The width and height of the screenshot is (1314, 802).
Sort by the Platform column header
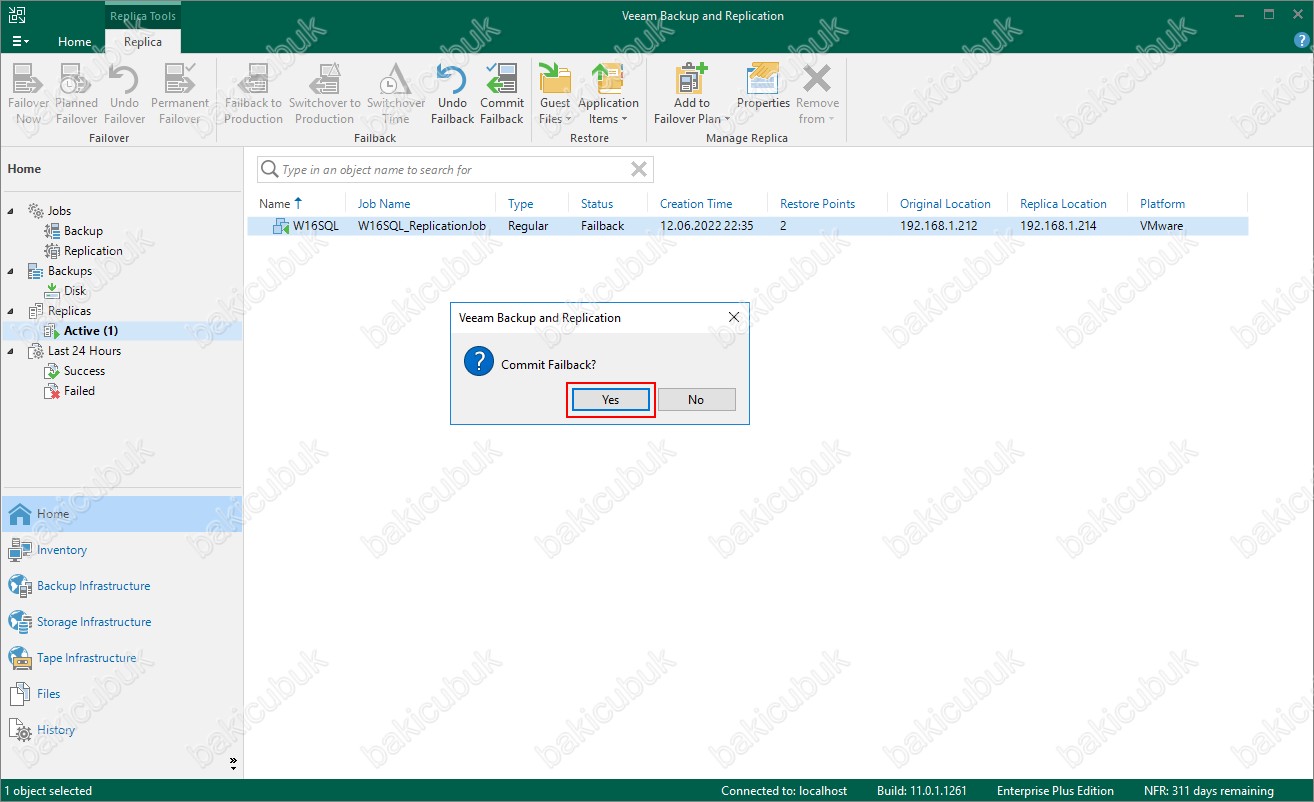1162,203
